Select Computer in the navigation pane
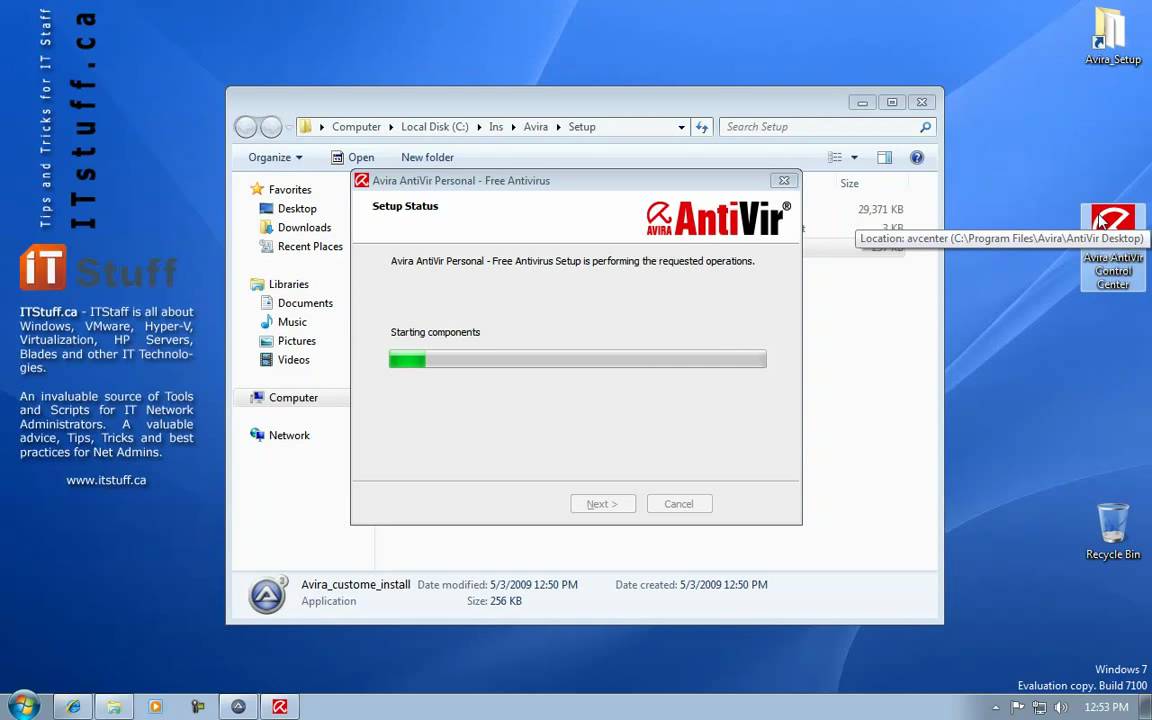Screen dimensions: 1152x720 point(292,397)
